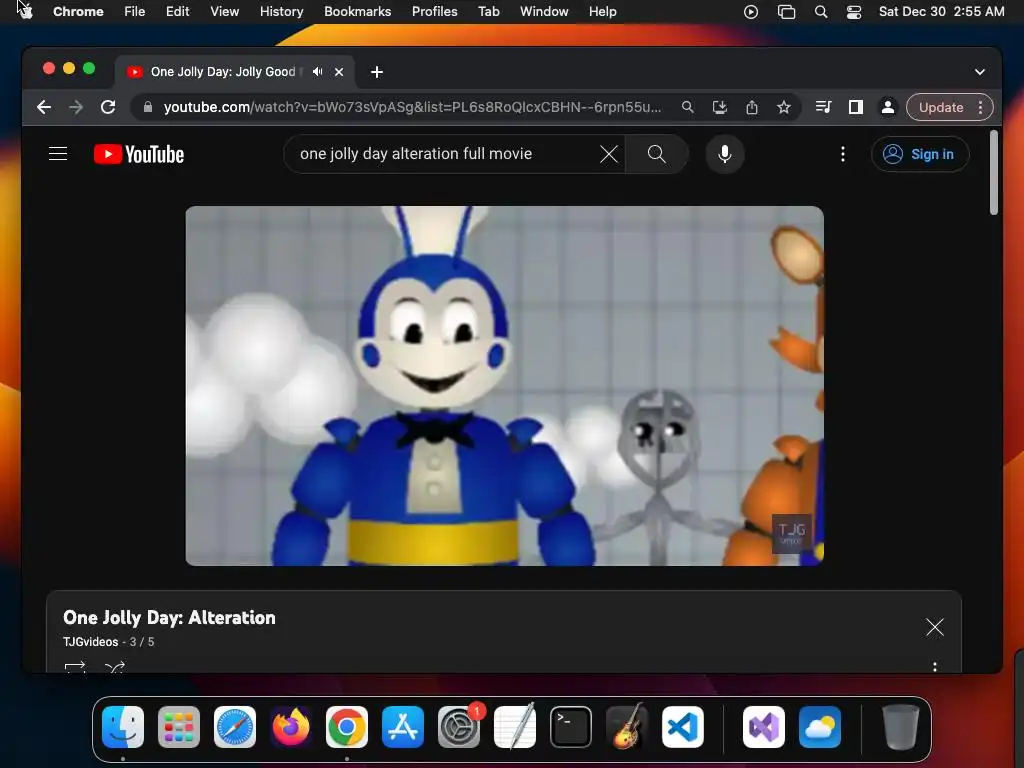Open zoom magnifier in address bar
The image size is (1024, 768).
pos(688,107)
